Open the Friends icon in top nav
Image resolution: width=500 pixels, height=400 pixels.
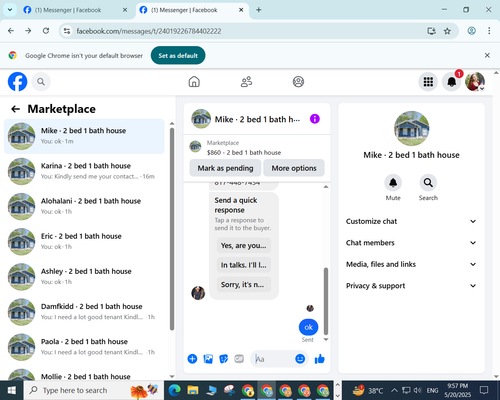pyautogui.click(x=246, y=82)
